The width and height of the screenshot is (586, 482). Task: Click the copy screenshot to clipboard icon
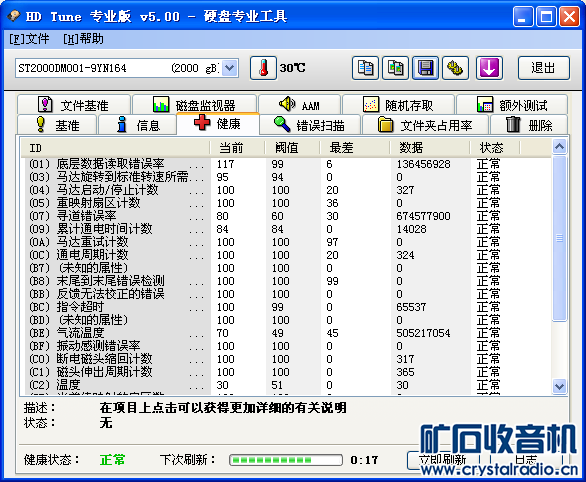click(395, 68)
